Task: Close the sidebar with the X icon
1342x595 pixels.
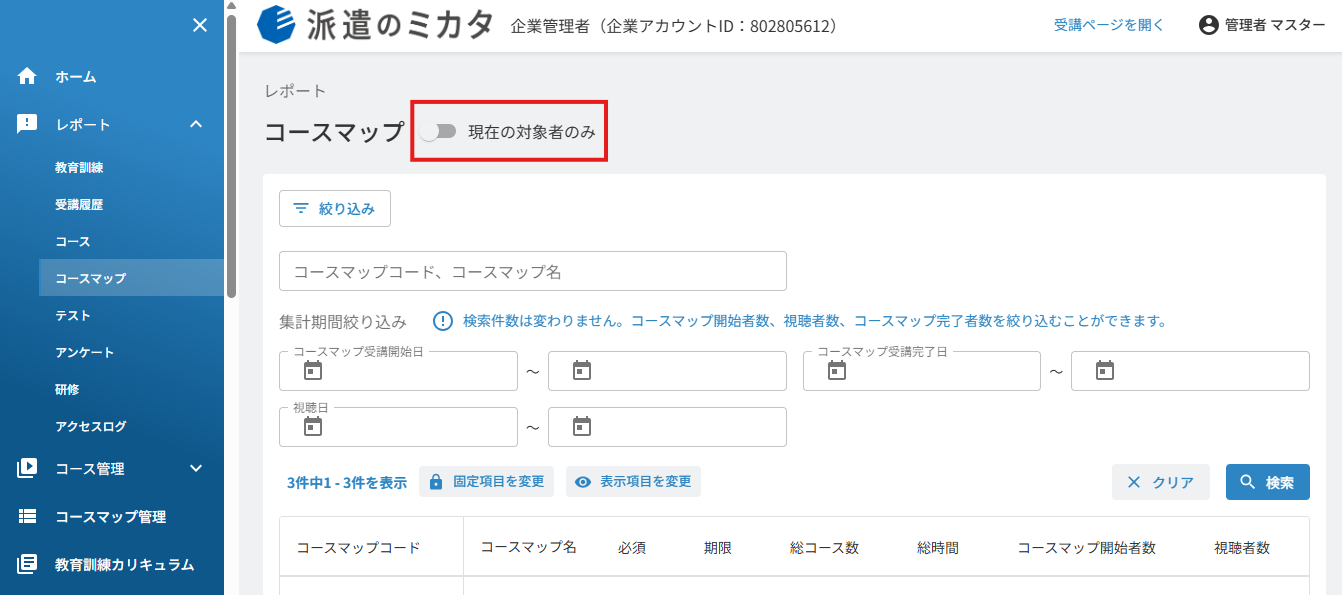Action: pyautogui.click(x=200, y=25)
